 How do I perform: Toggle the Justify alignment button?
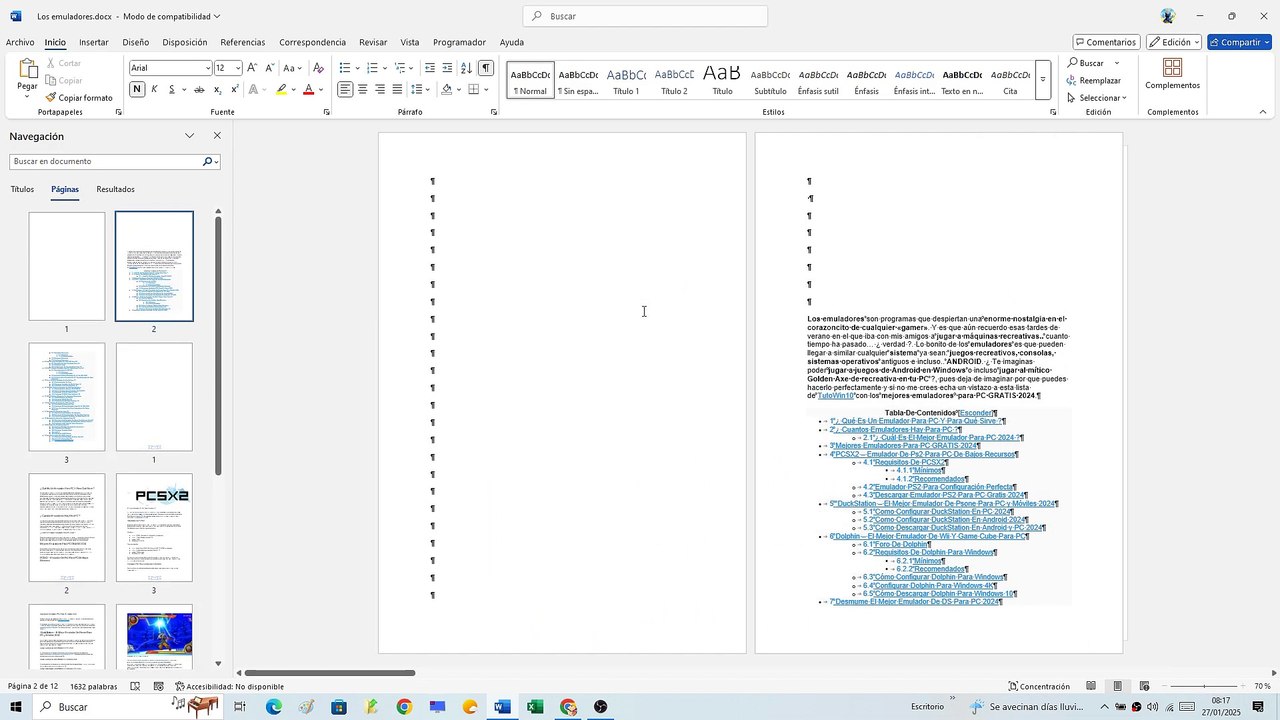(397, 89)
